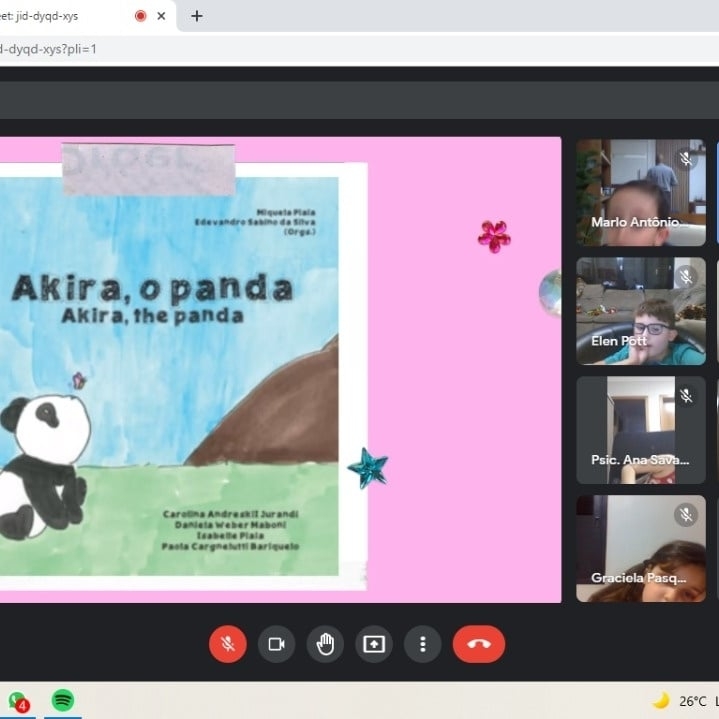The width and height of the screenshot is (719, 719).
Task: Select Marlo Antônio's video tile
Action: 640,192
